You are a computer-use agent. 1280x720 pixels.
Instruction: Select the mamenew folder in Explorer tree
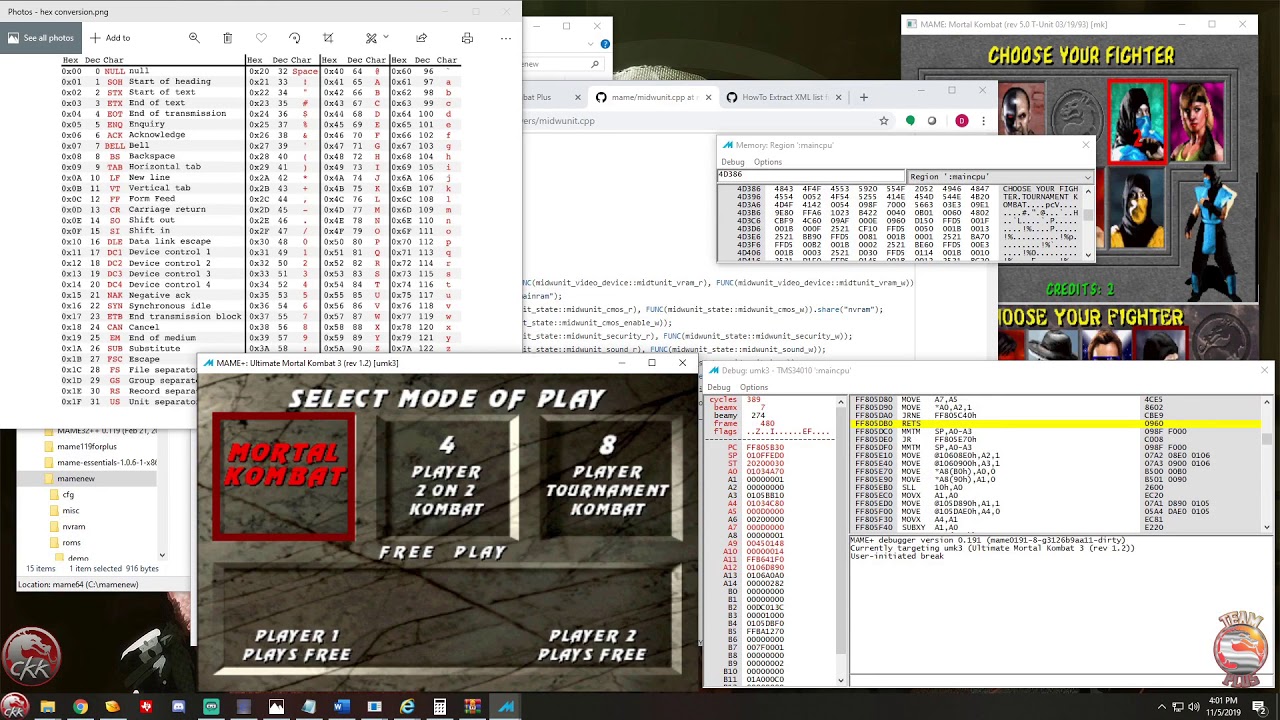pyautogui.click(x=76, y=479)
